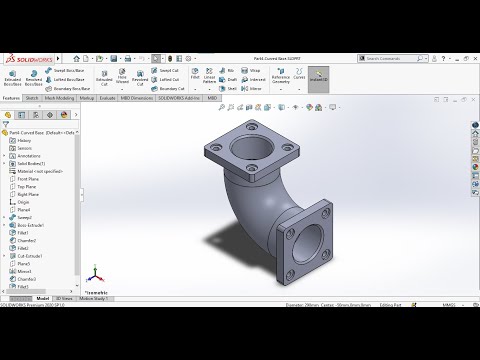Open the PropertyManager panel tab

(x=22, y=115)
